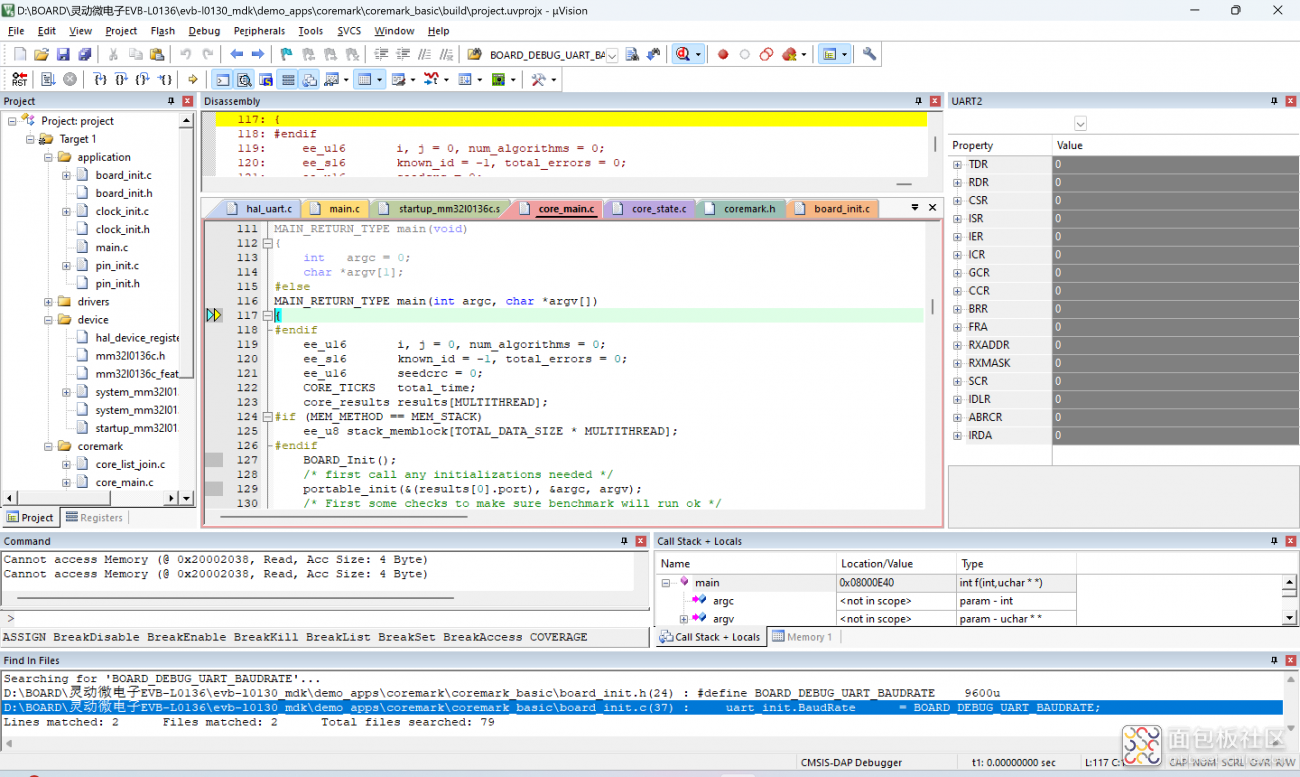The height and width of the screenshot is (777, 1300).
Task: Collapse code fold at line 117
Action: 267,315
